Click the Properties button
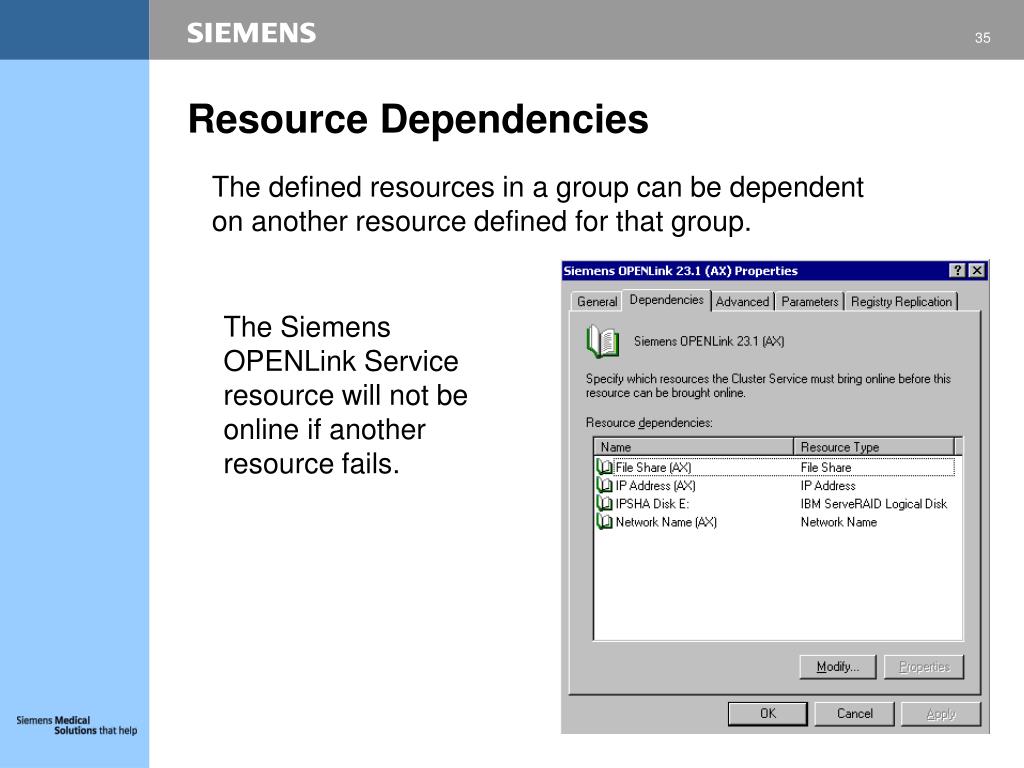Screen dimensions: 1024x768 924,667
